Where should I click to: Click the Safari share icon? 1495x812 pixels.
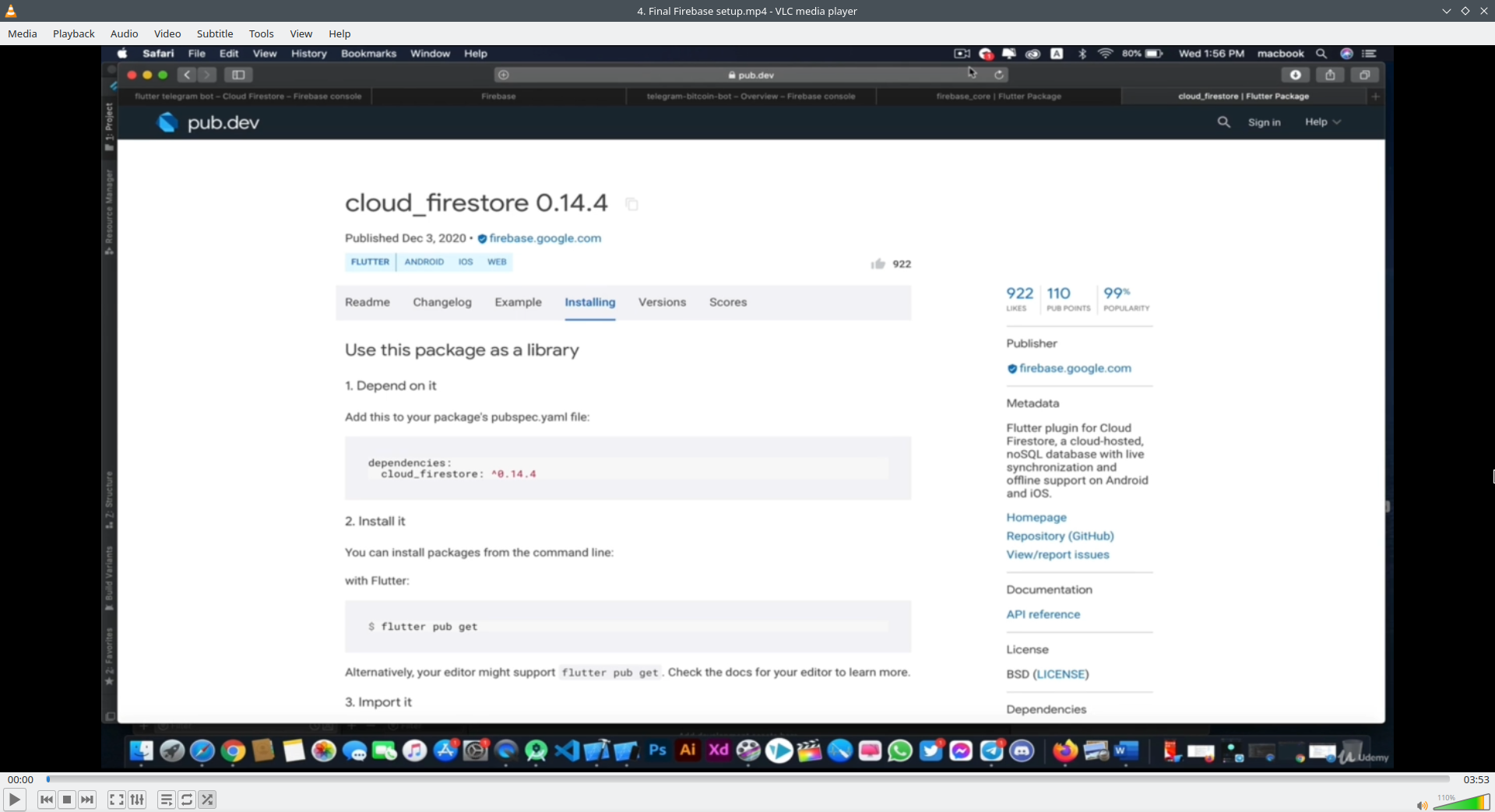(x=1330, y=75)
